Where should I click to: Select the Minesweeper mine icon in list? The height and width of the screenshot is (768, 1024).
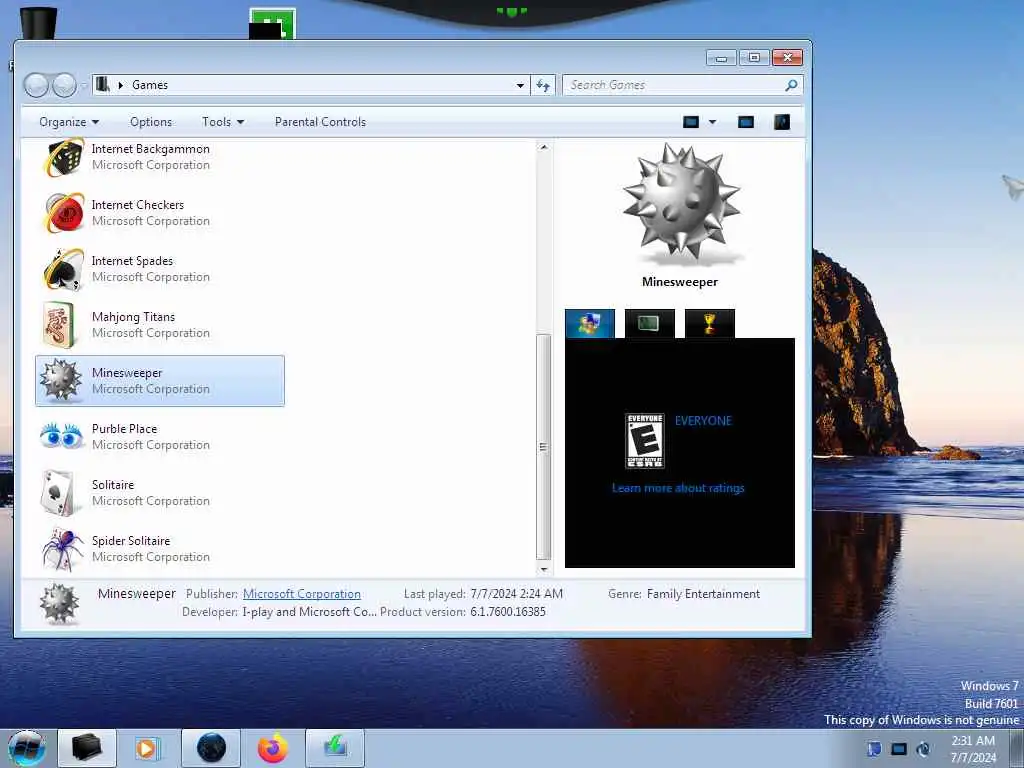61,380
